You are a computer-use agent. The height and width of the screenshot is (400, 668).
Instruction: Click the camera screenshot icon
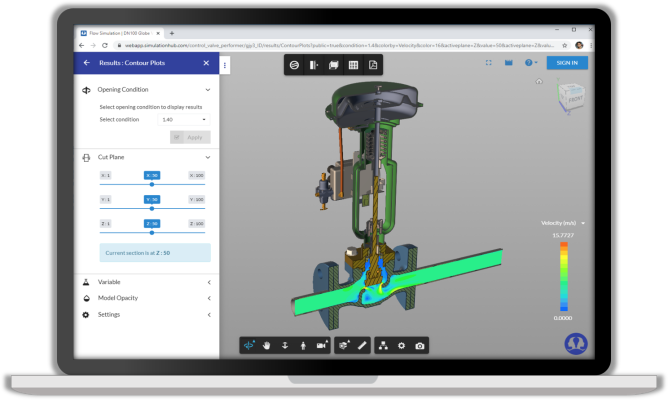420,345
